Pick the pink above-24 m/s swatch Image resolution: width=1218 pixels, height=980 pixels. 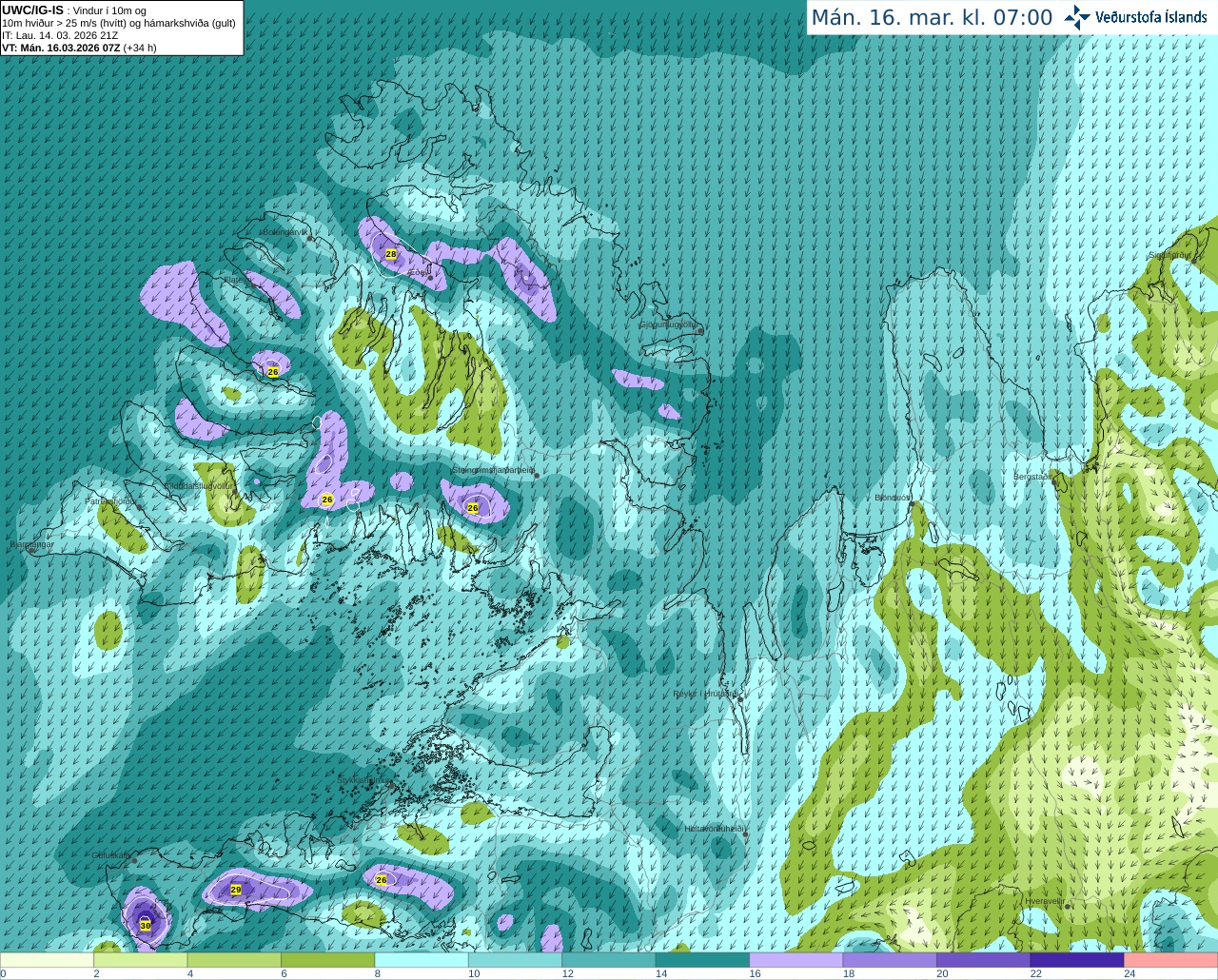click(1171, 960)
